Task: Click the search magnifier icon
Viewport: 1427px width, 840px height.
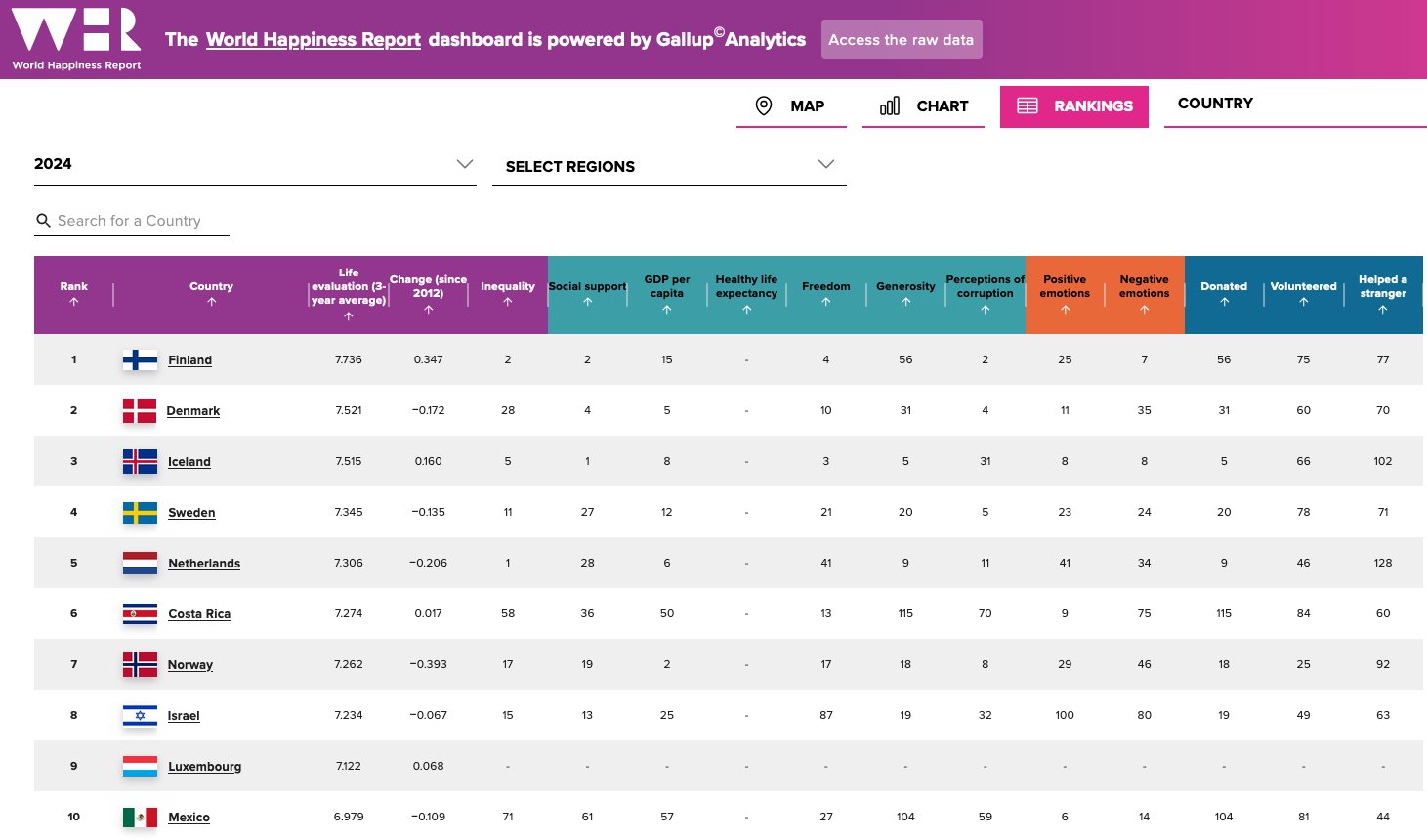Action: click(43, 221)
